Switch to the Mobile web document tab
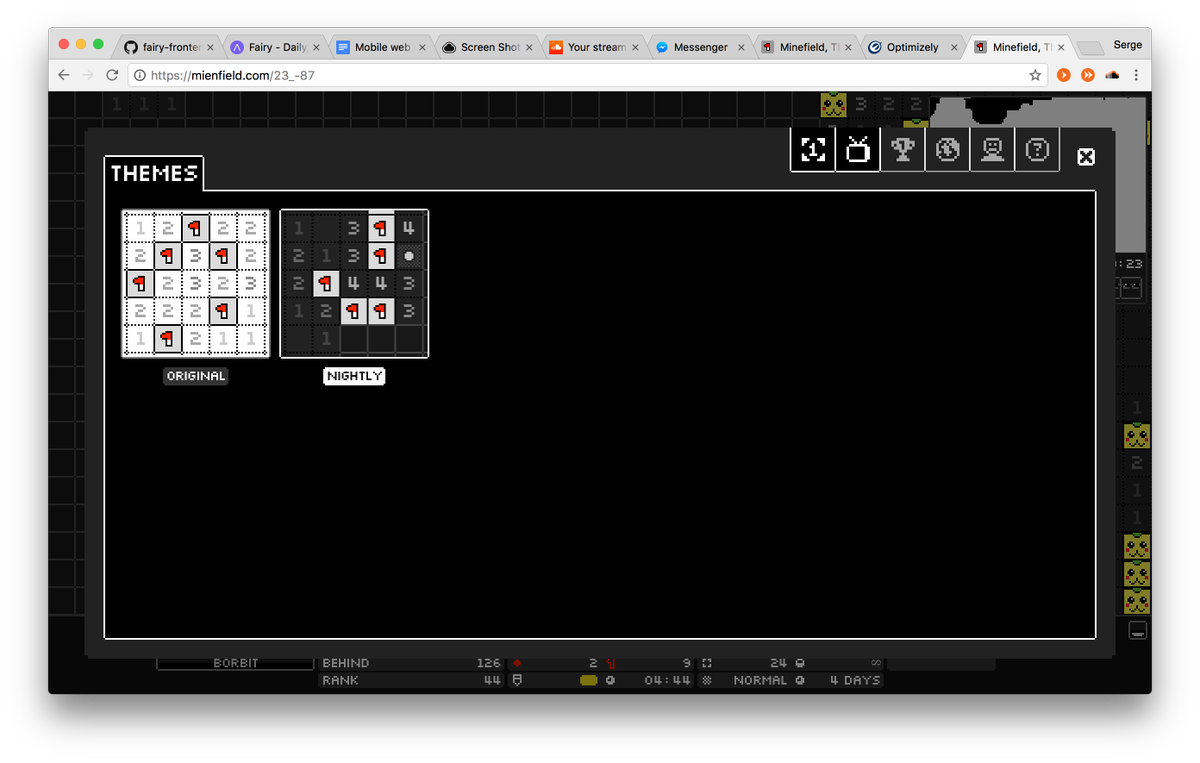This screenshot has width=1200, height=763. point(381,47)
